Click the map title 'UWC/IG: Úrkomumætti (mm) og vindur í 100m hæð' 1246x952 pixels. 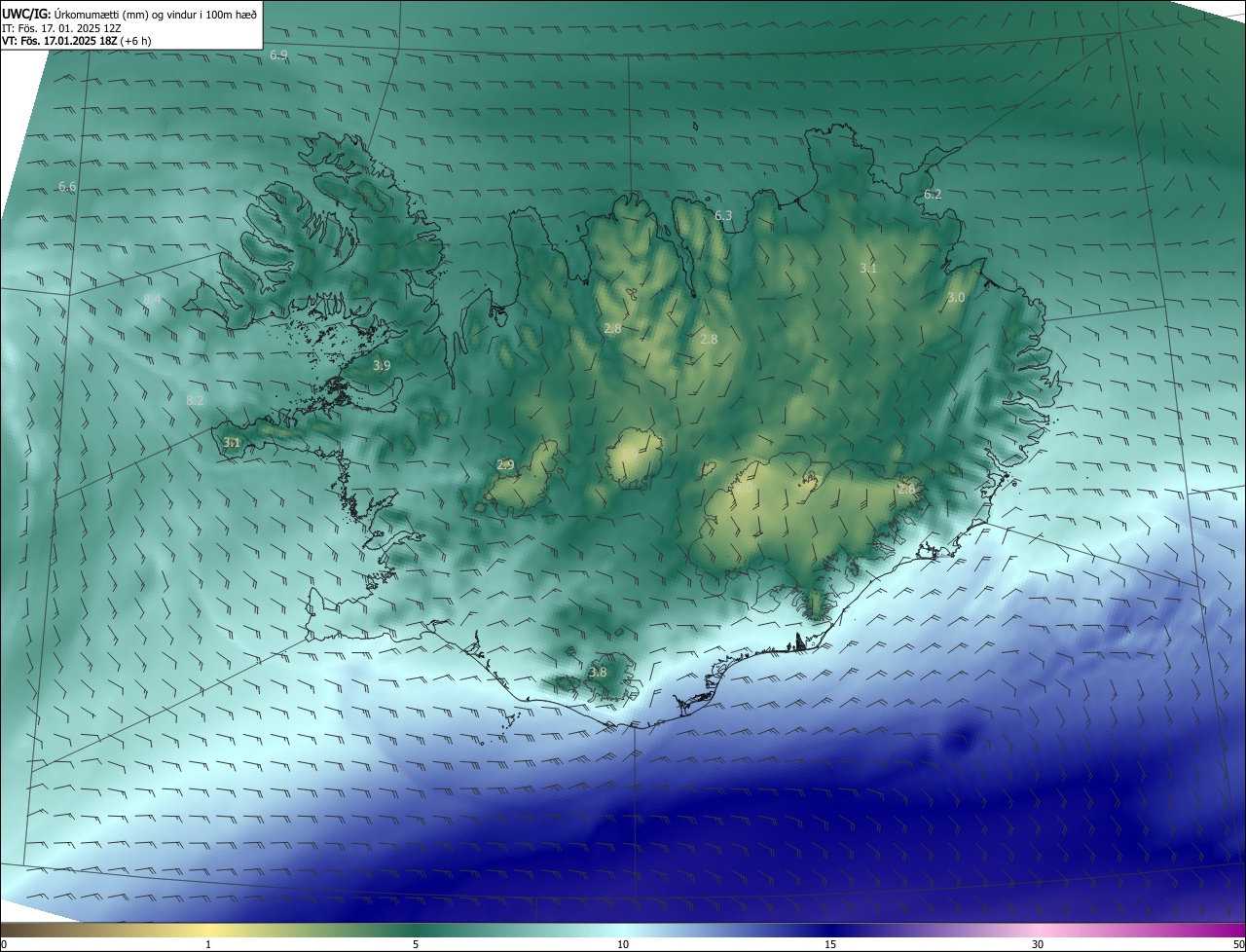[x=130, y=14]
